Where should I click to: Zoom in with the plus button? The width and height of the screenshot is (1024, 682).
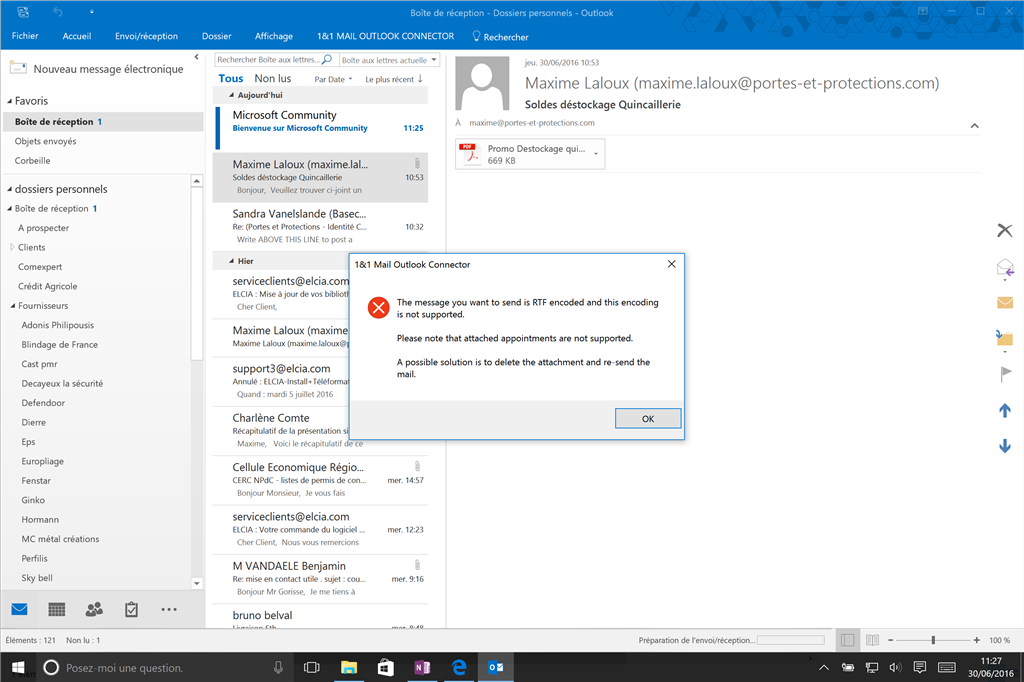976,640
